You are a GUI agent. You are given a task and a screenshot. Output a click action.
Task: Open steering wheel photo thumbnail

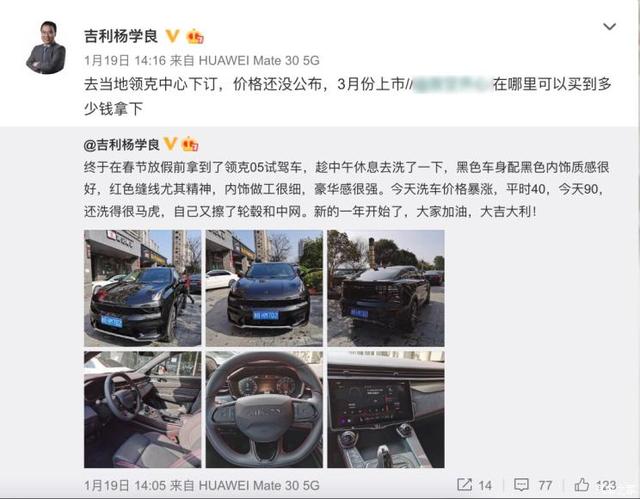click(264, 409)
